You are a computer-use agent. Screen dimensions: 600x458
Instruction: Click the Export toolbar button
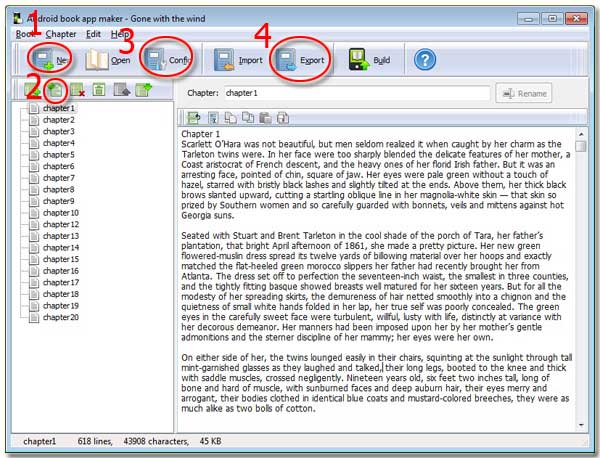(300, 60)
